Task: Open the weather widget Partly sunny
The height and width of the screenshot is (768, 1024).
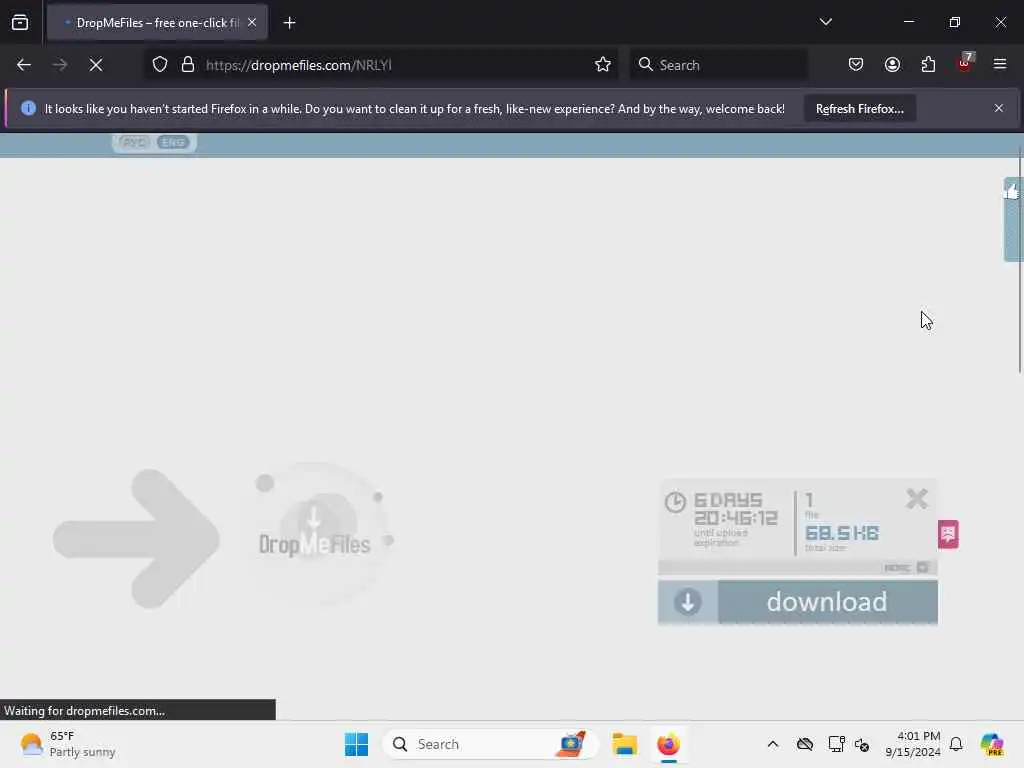Action: pyautogui.click(x=67, y=744)
